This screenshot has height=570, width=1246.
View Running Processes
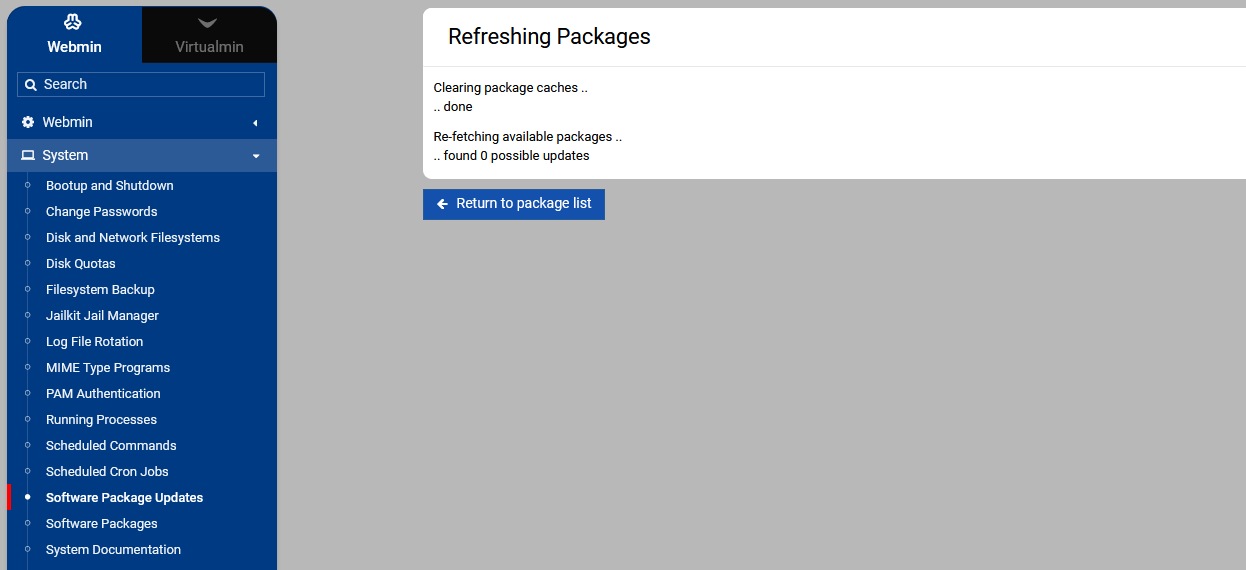(x=101, y=420)
